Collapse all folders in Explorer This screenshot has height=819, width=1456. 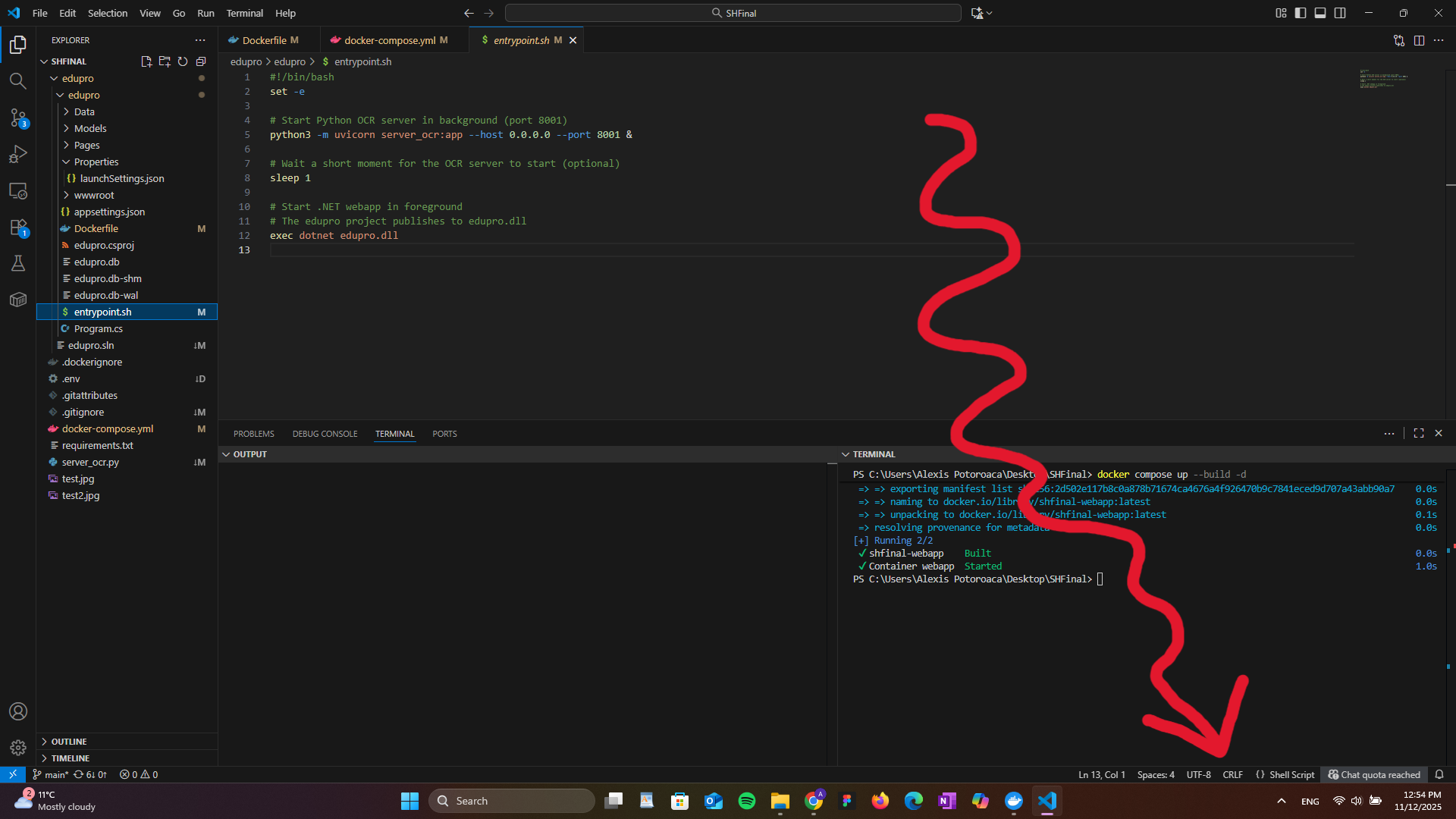click(201, 61)
